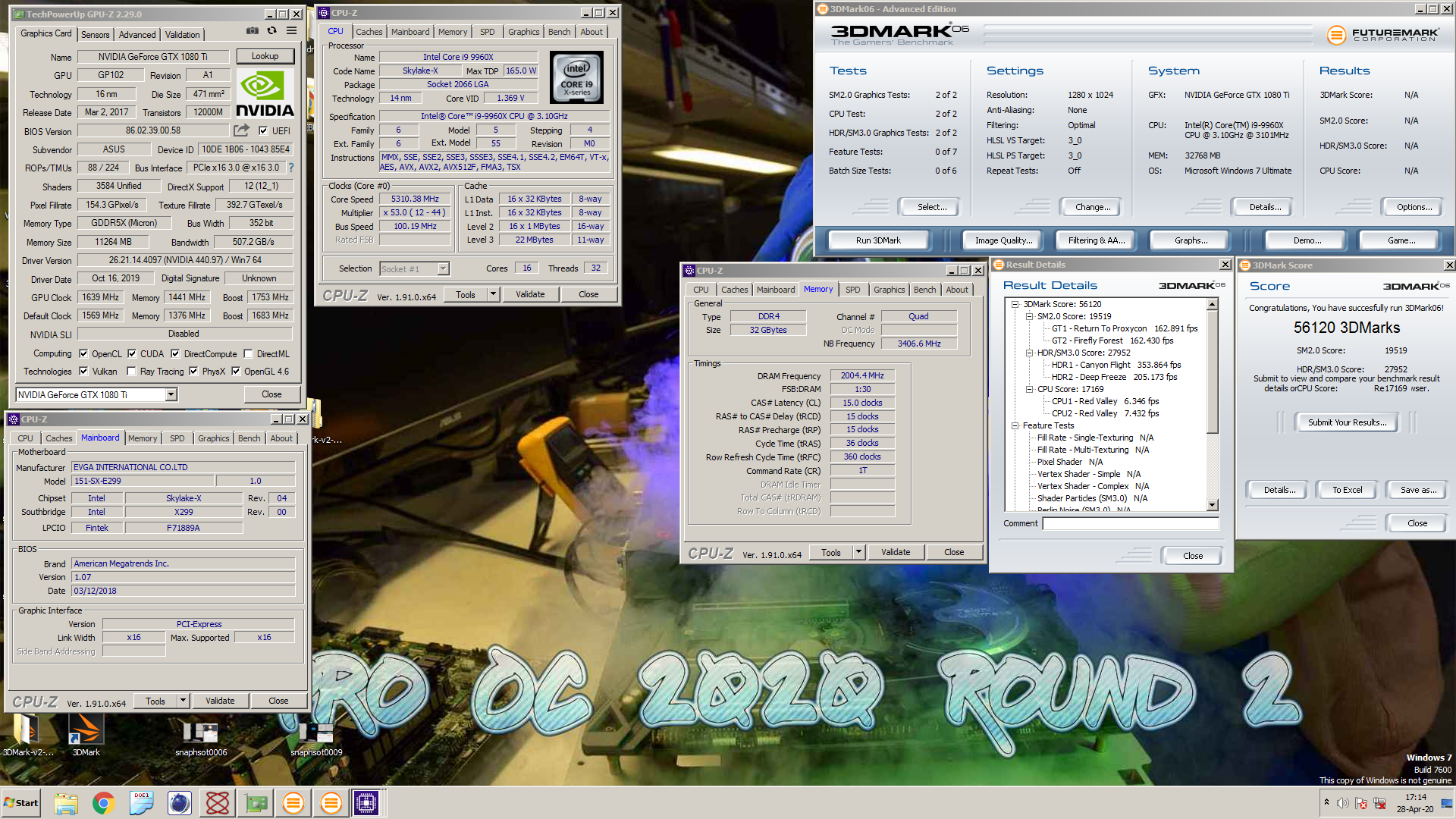Open the Start menu
This screenshot has width=1456, height=819.
click(21, 803)
